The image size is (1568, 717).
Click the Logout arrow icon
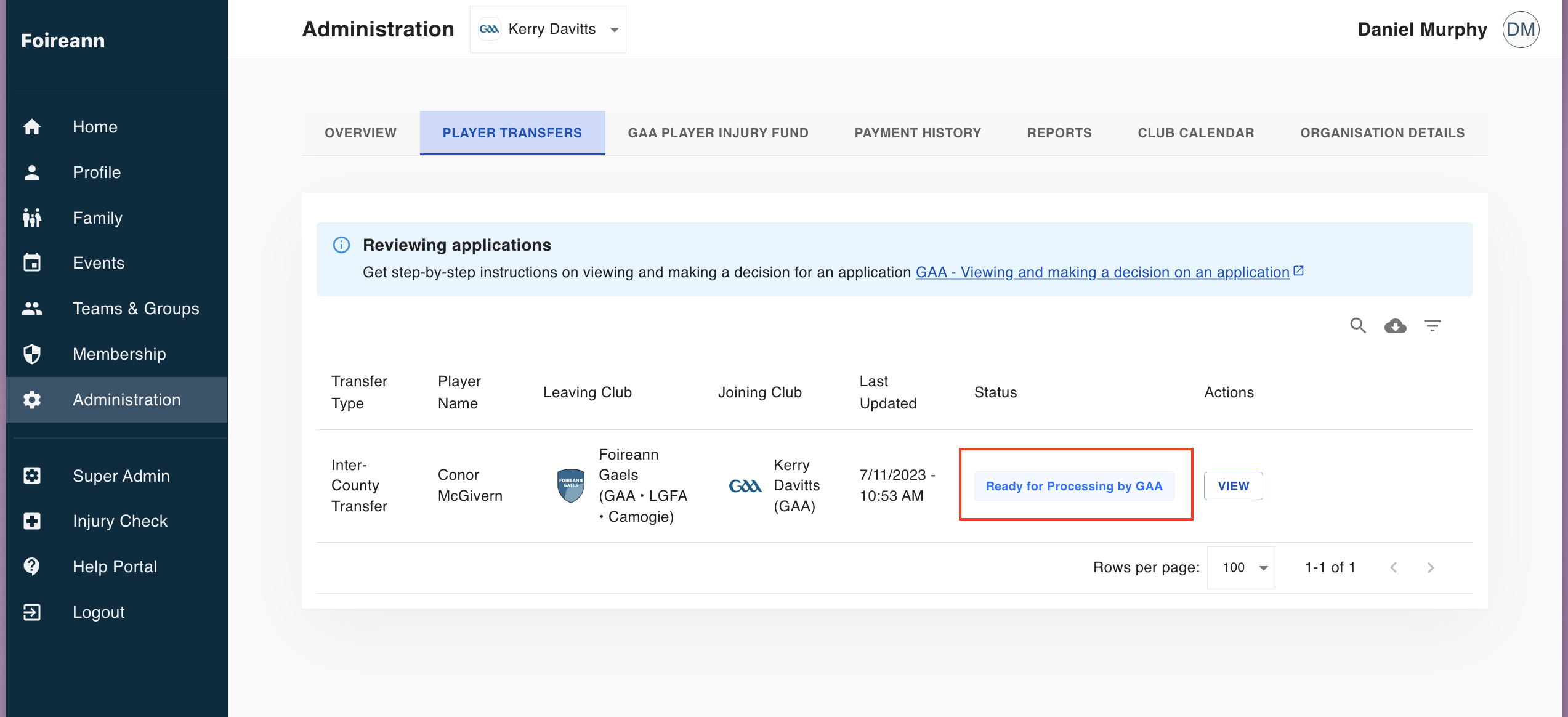pos(32,612)
